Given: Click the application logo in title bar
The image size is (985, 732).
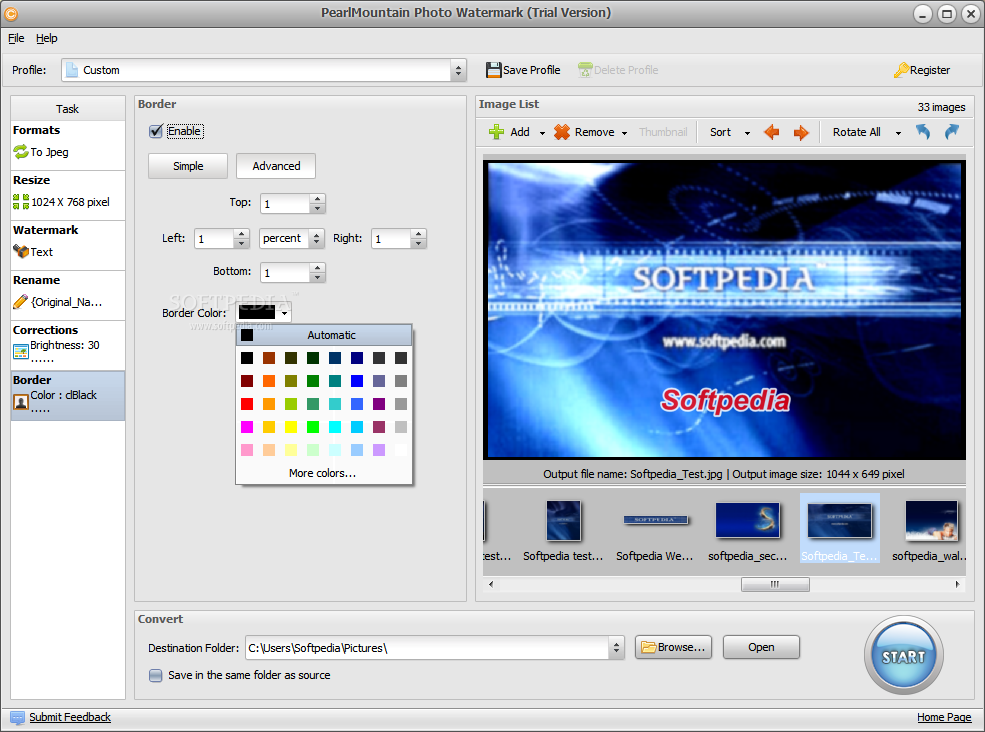Looking at the screenshot, I should pos(11,13).
